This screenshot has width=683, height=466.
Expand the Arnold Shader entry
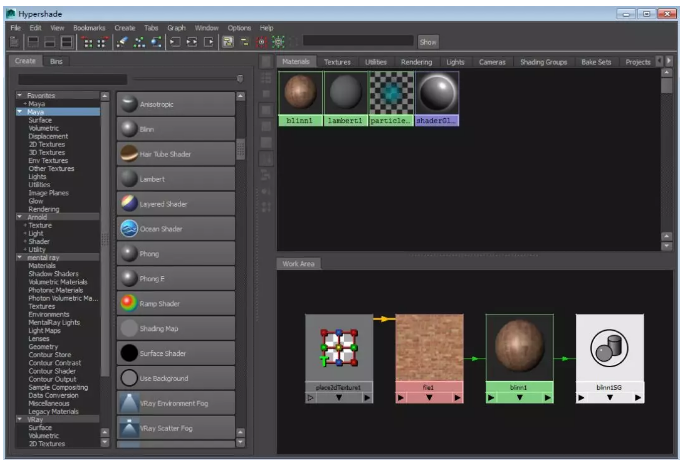click(x=25, y=241)
